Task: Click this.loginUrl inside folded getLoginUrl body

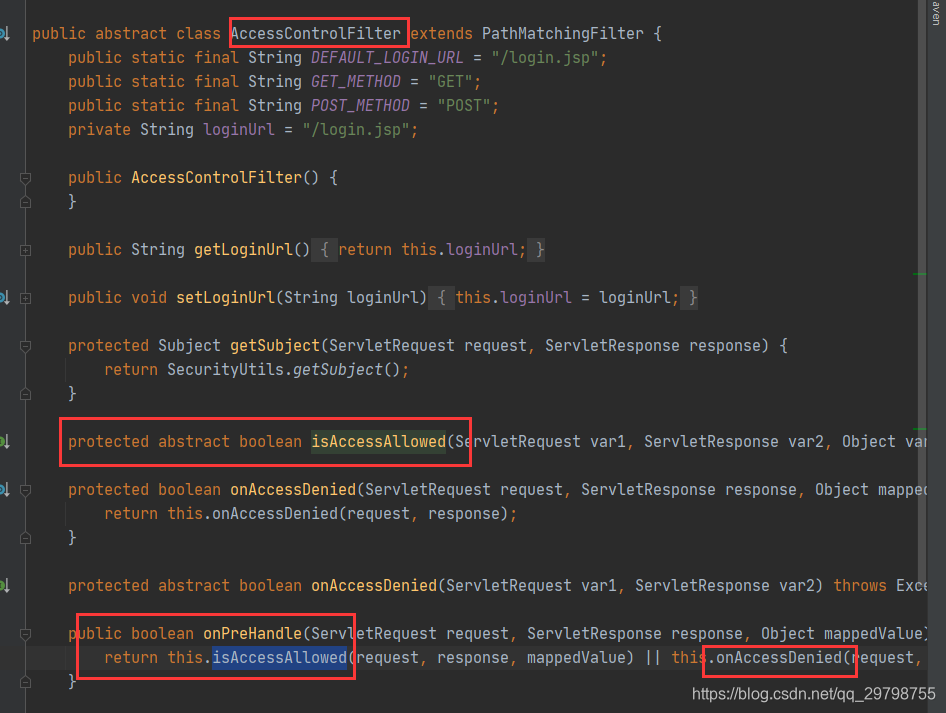Action: tap(460, 250)
